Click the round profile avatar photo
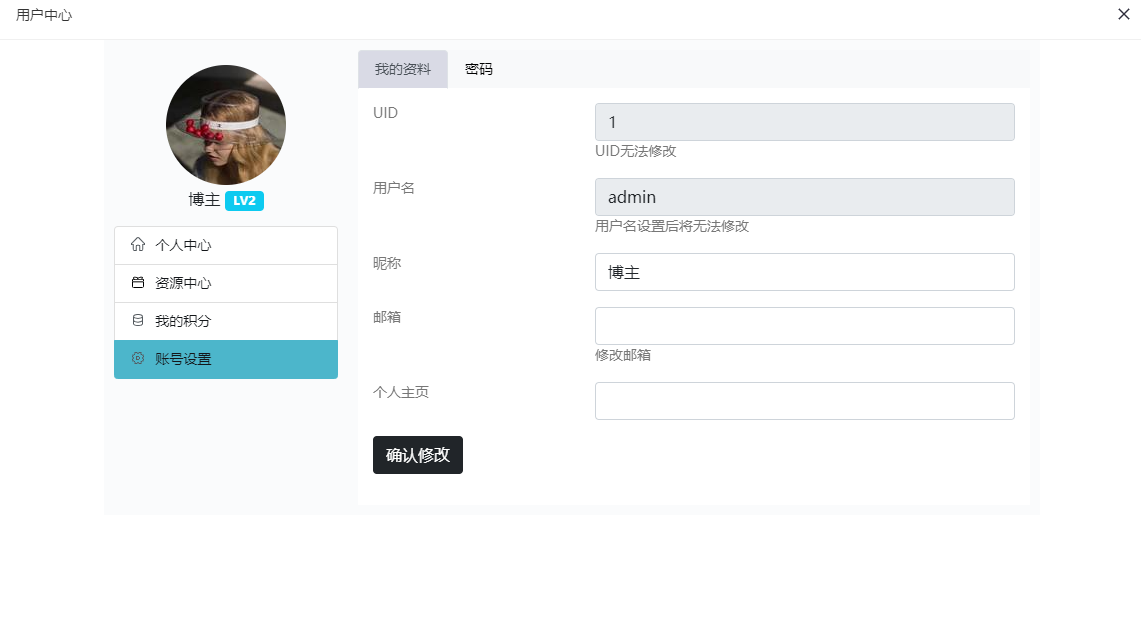The height and width of the screenshot is (628, 1141). [x=226, y=125]
